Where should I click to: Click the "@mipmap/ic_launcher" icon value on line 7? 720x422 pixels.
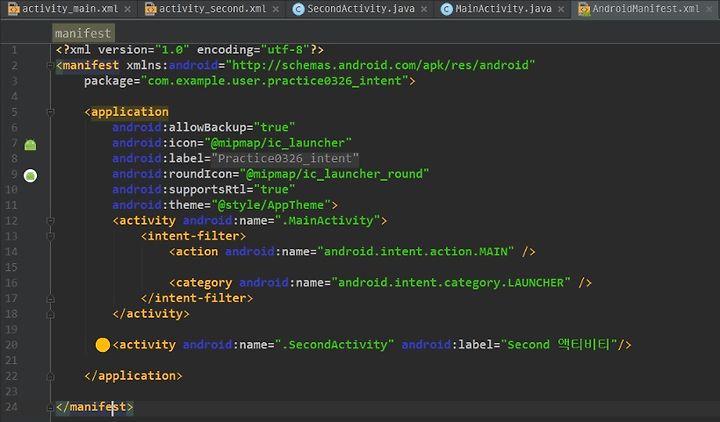click(x=278, y=143)
